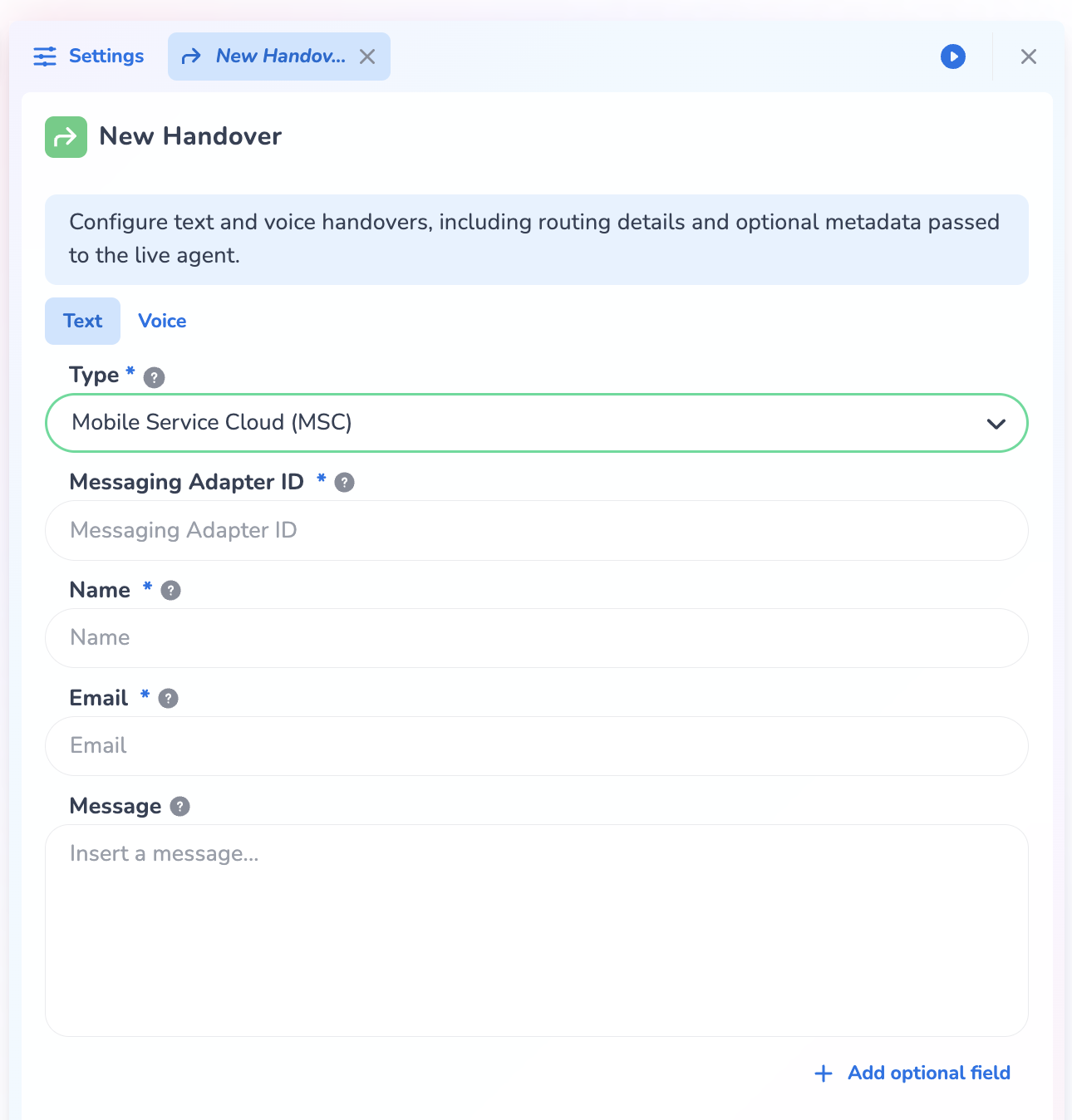
Task: Click the green New Handover arrow icon
Action: point(66,137)
